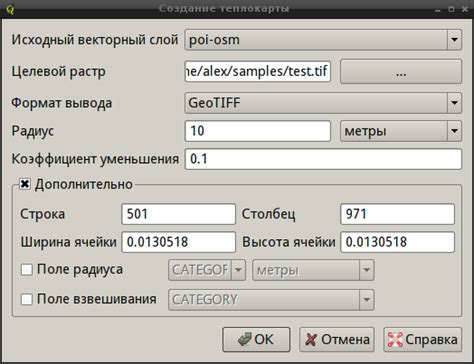Screen dimensions: 474x364
Task: Click the Отмена cancel button
Action: click(337, 340)
